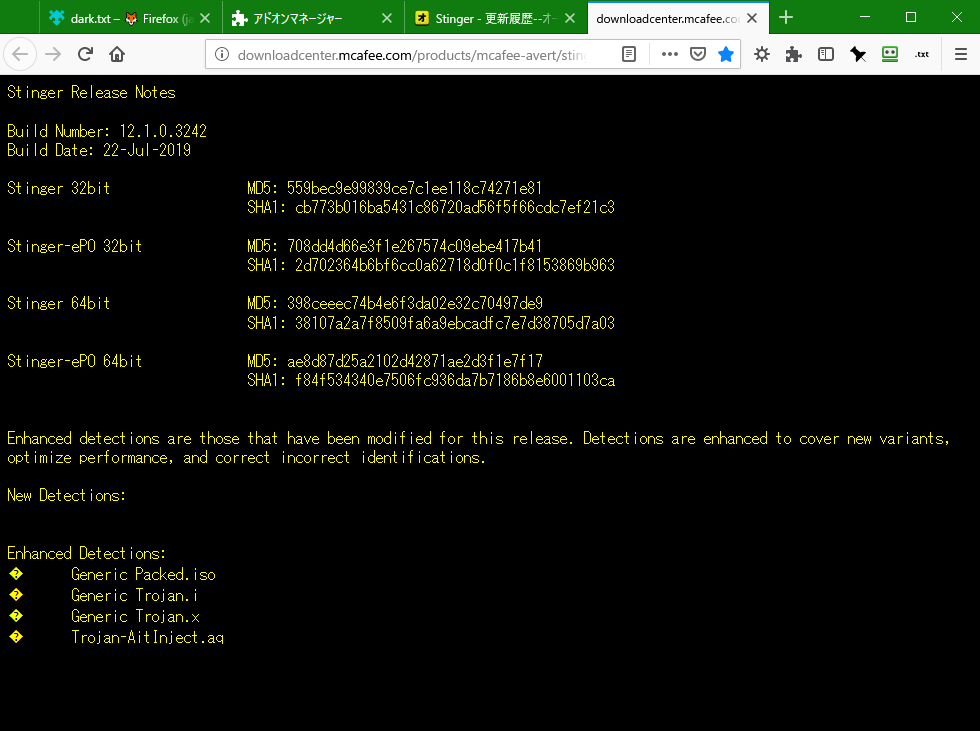Show site information for mcafee.com
The image size is (980, 731).
pyautogui.click(x=221, y=54)
